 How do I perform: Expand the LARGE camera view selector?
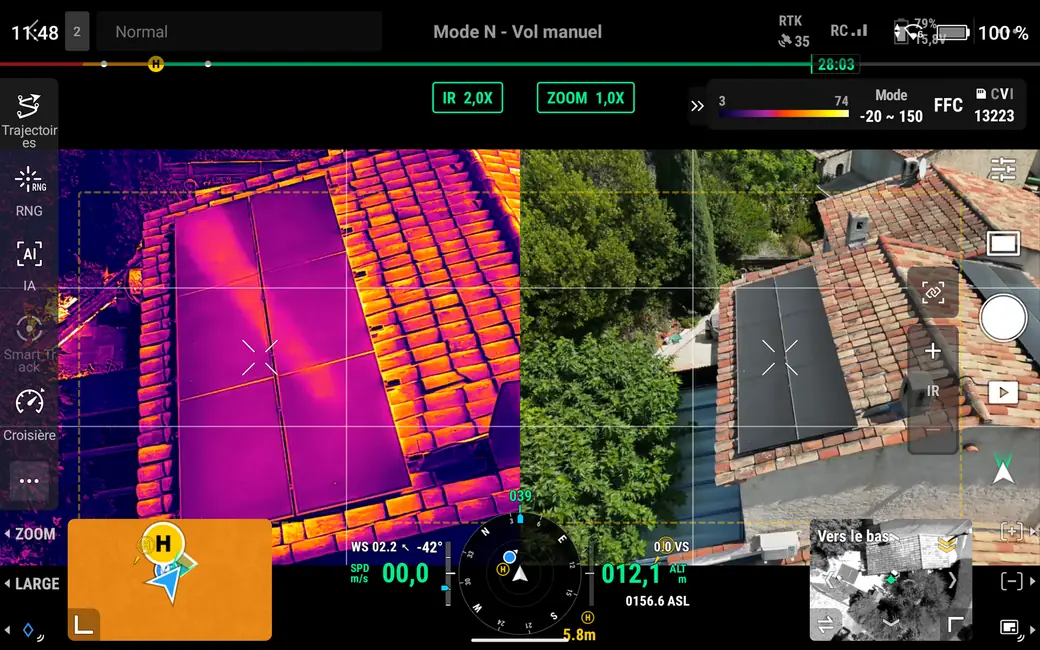[32, 584]
